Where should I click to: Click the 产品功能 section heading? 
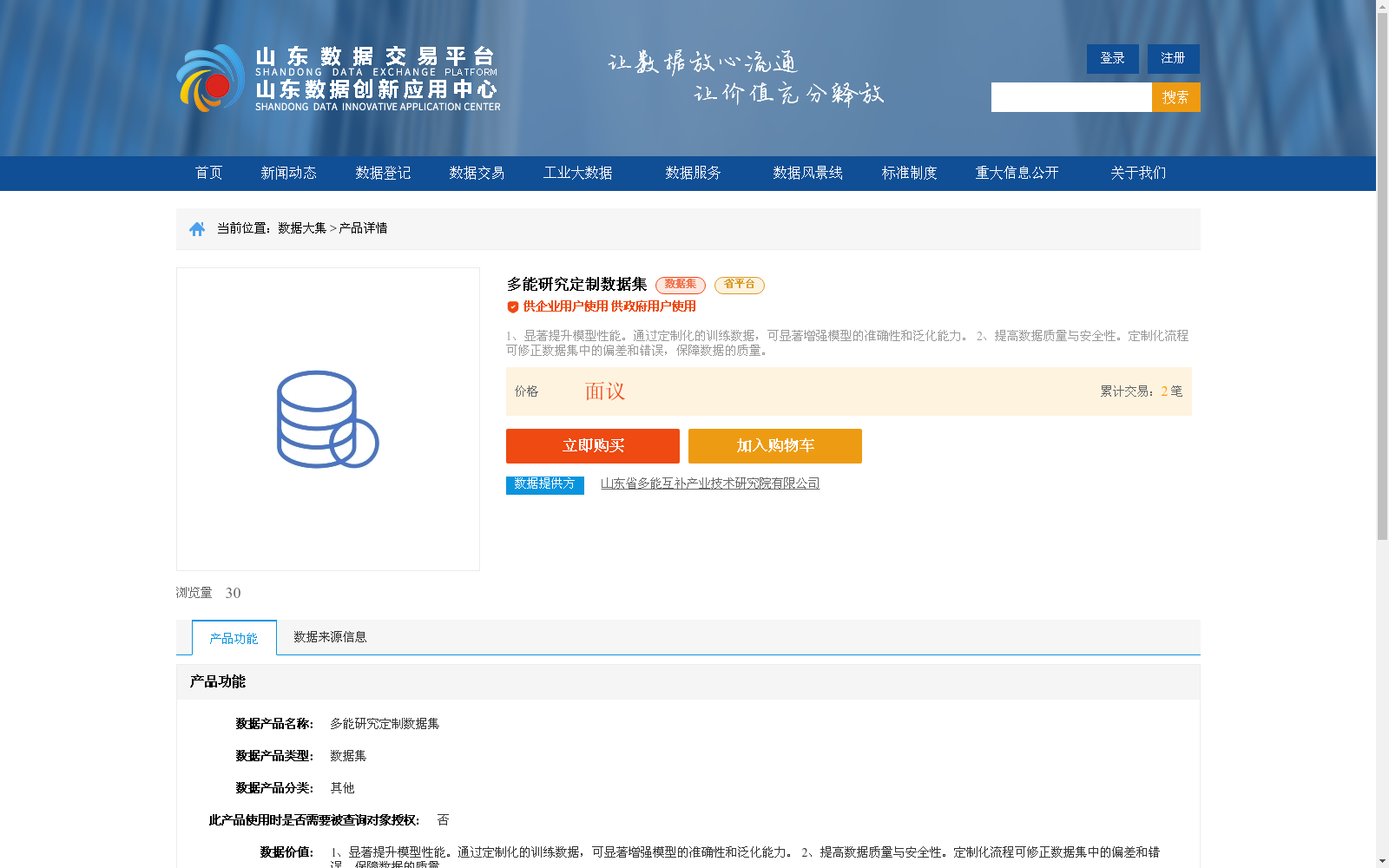pyautogui.click(x=218, y=681)
